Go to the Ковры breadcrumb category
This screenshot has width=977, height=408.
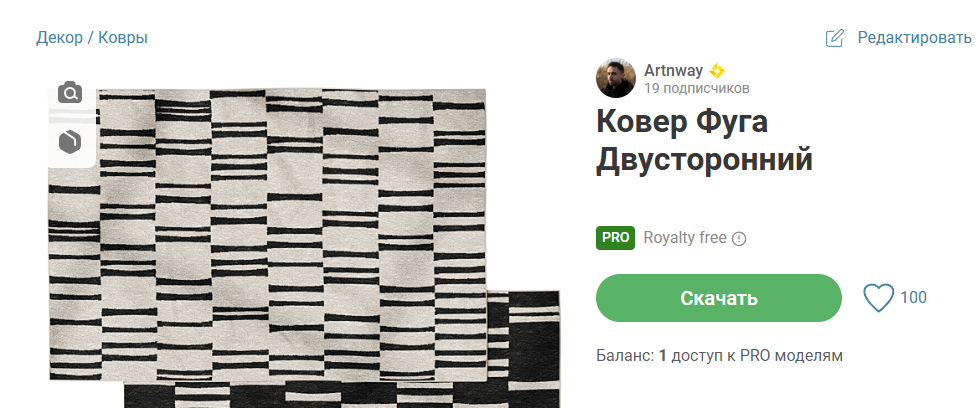(123, 38)
